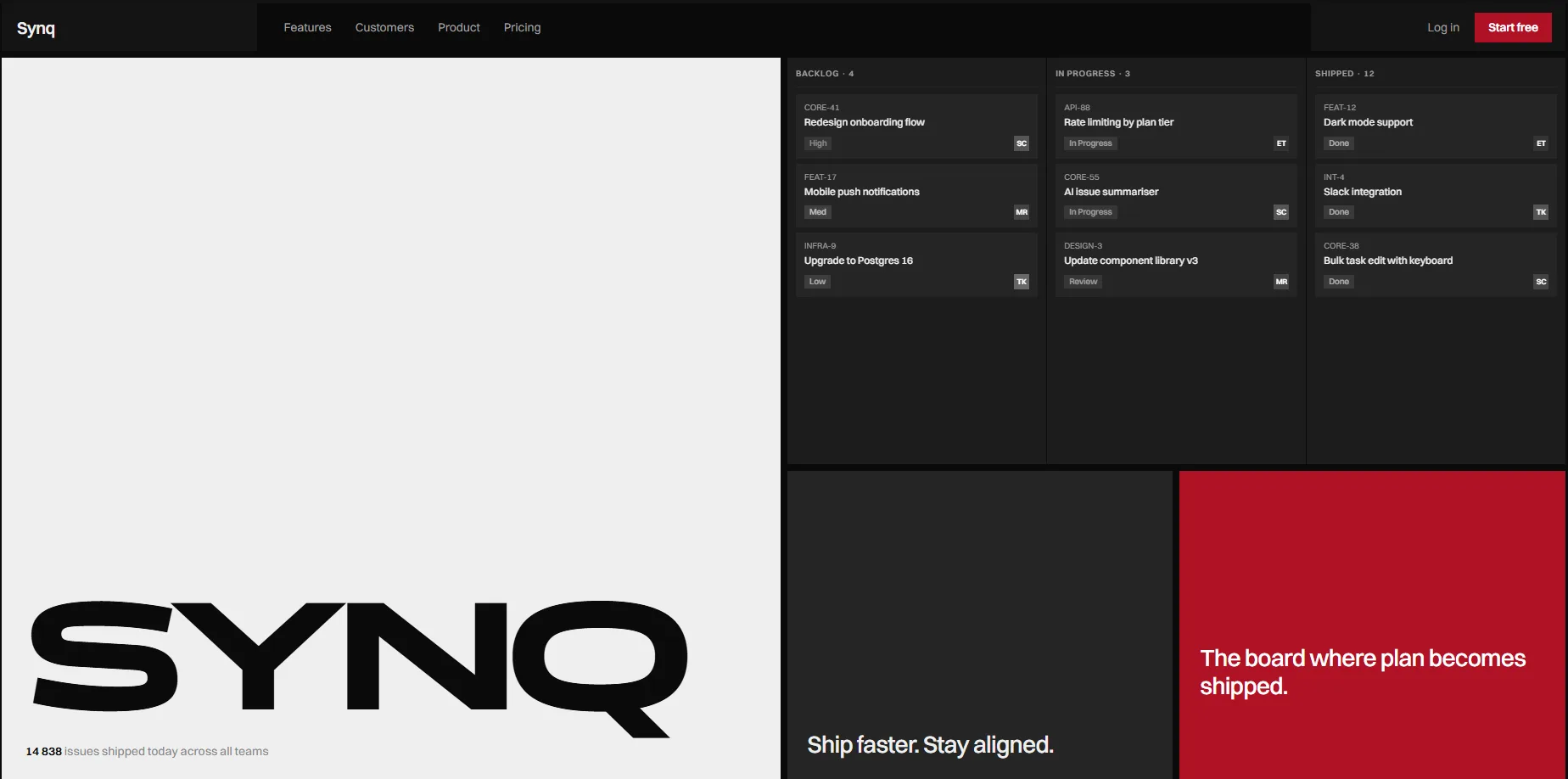
Task: Click the Synq logo in the header
Action: (36, 28)
